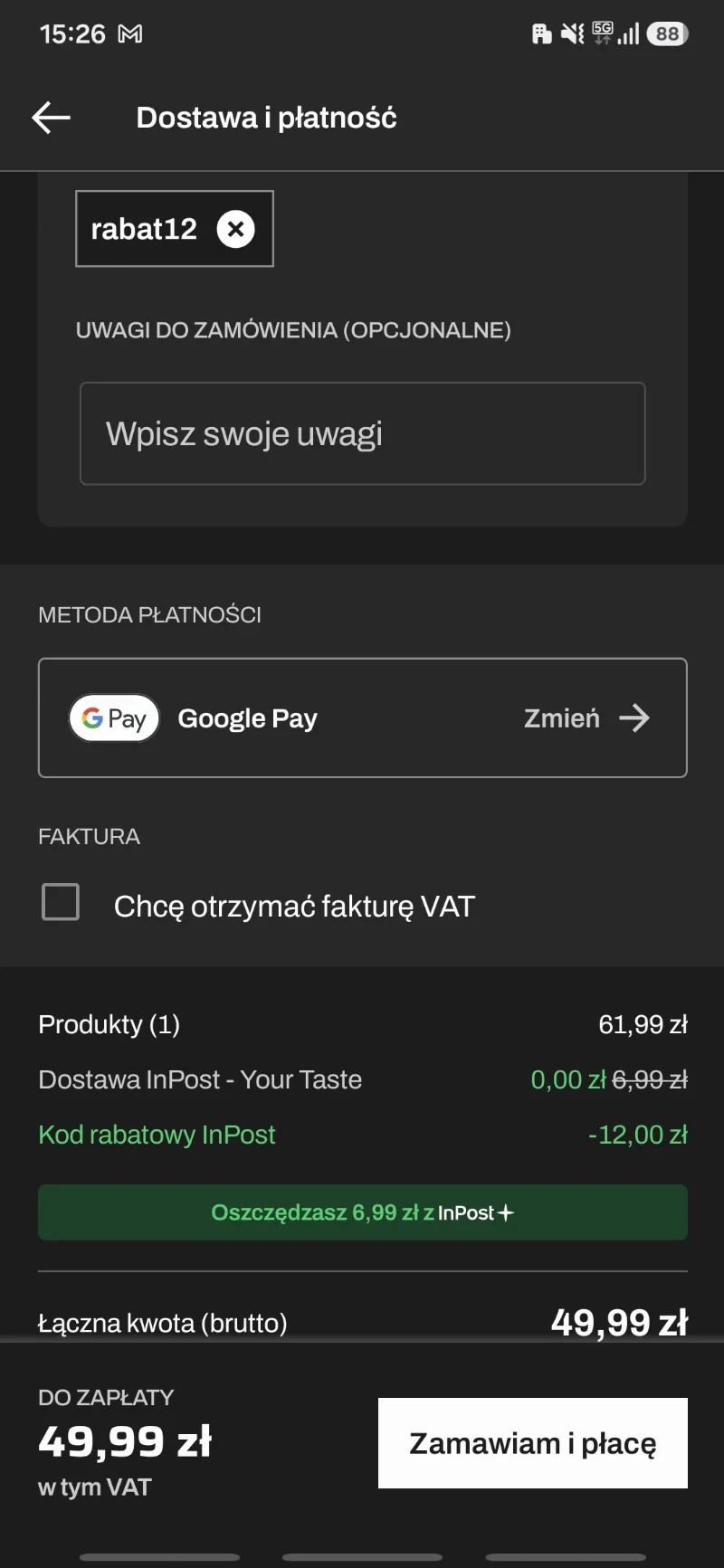
Task: Tap the Dostawa i płatność header title
Action: pos(266,118)
